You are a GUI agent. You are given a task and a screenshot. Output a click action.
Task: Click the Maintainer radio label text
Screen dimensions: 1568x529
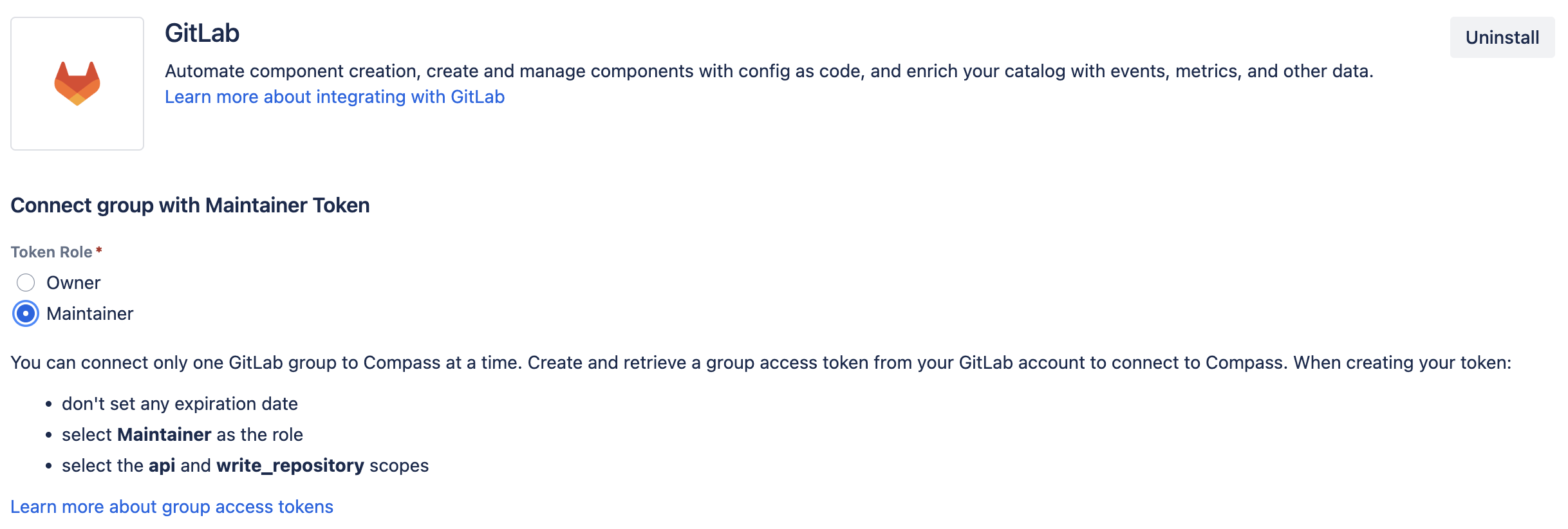tap(89, 314)
